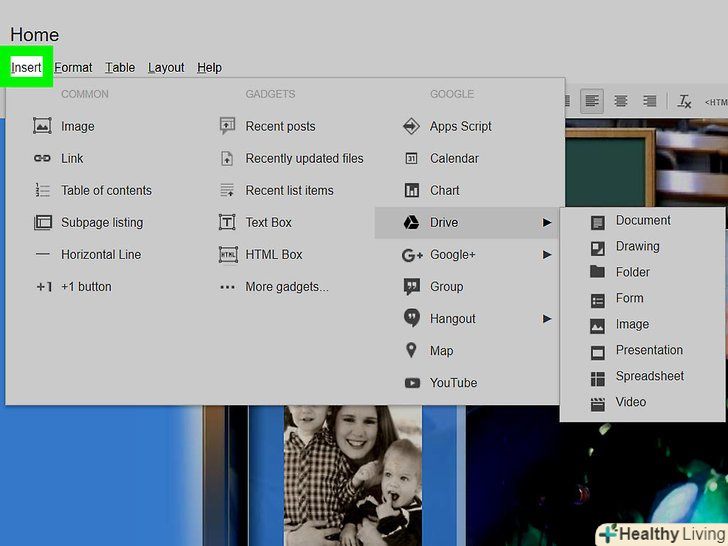Viewport: 728px width, 546px height.
Task: Expand the Hangout submenu arrow
Action: tap(547, 319)
